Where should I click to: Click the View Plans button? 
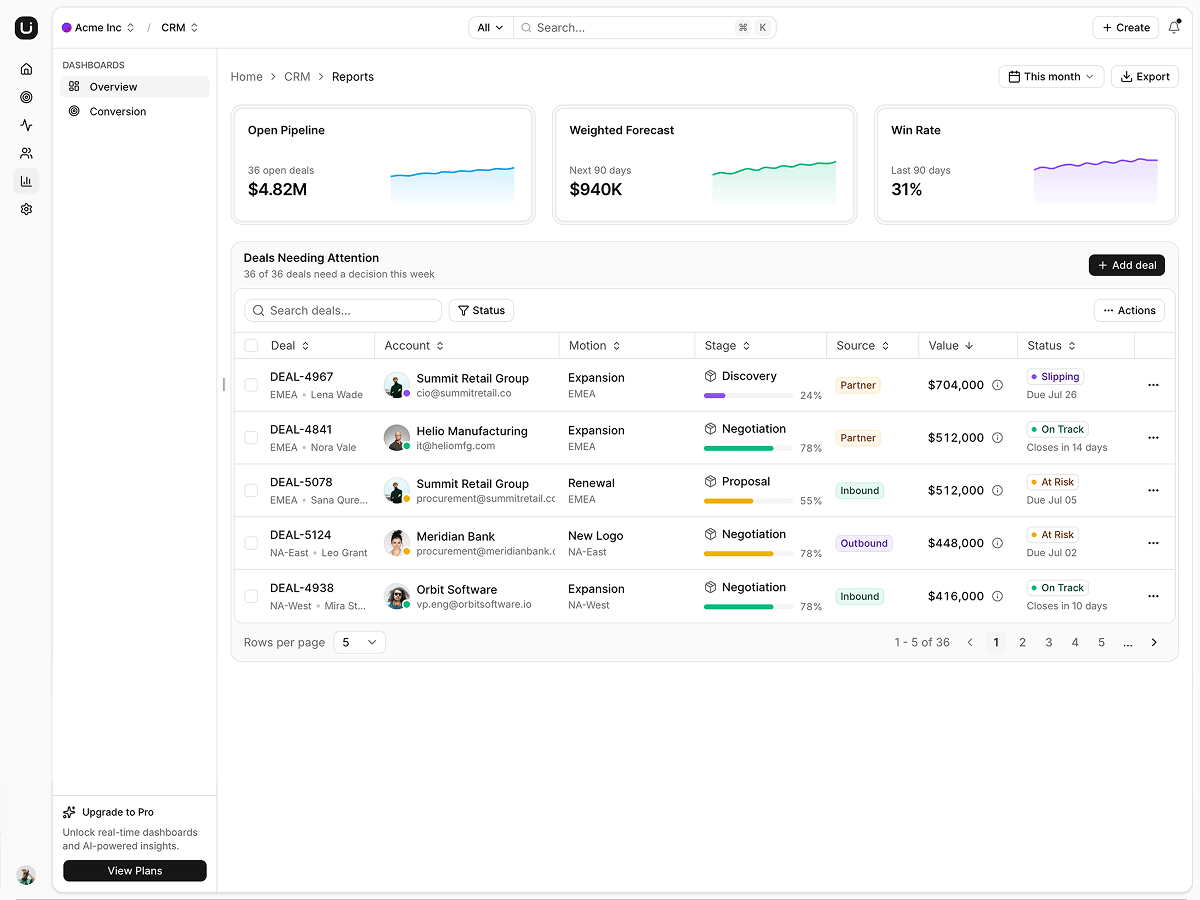click(135, 871)
